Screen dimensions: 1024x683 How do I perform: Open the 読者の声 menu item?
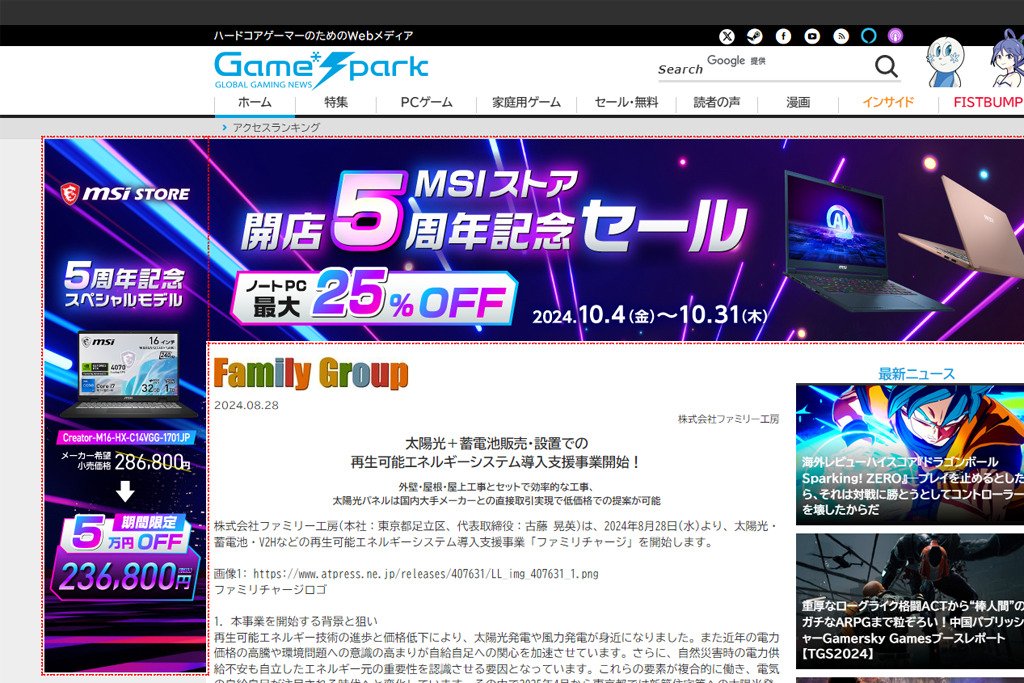click(x=717, y=103)
